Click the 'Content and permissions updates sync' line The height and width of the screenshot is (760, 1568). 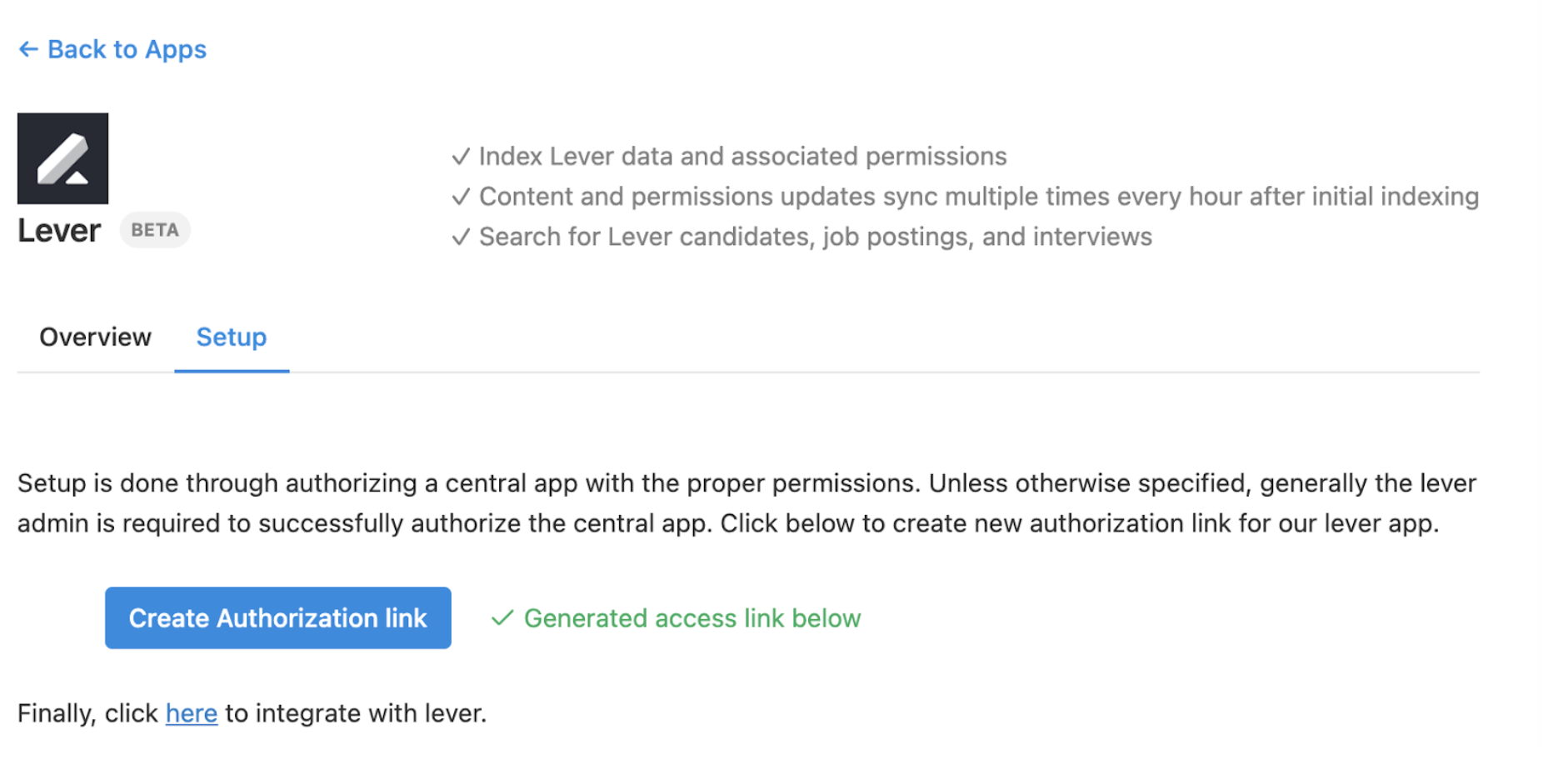pos(978,197)
